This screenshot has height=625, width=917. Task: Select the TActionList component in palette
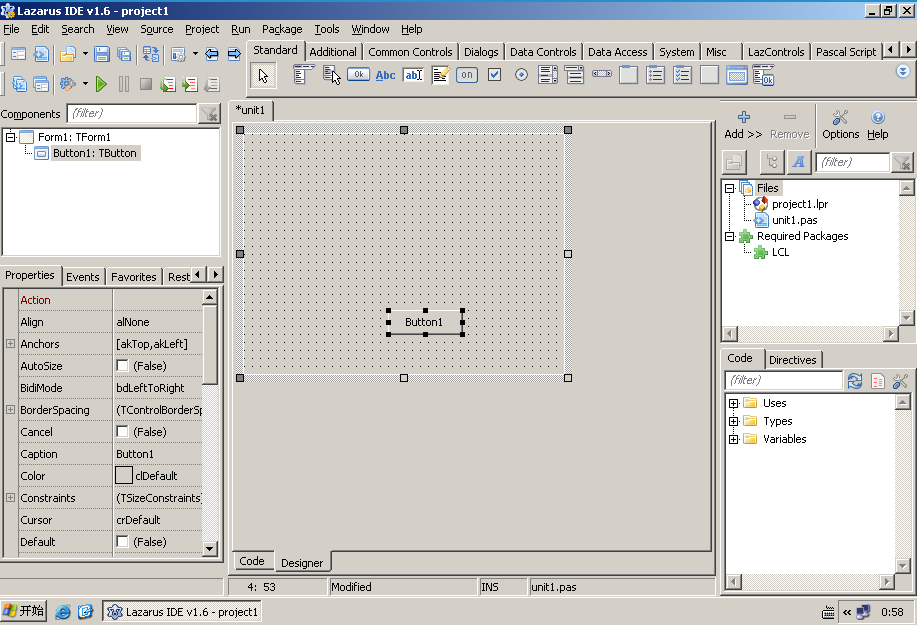(764, 75)
